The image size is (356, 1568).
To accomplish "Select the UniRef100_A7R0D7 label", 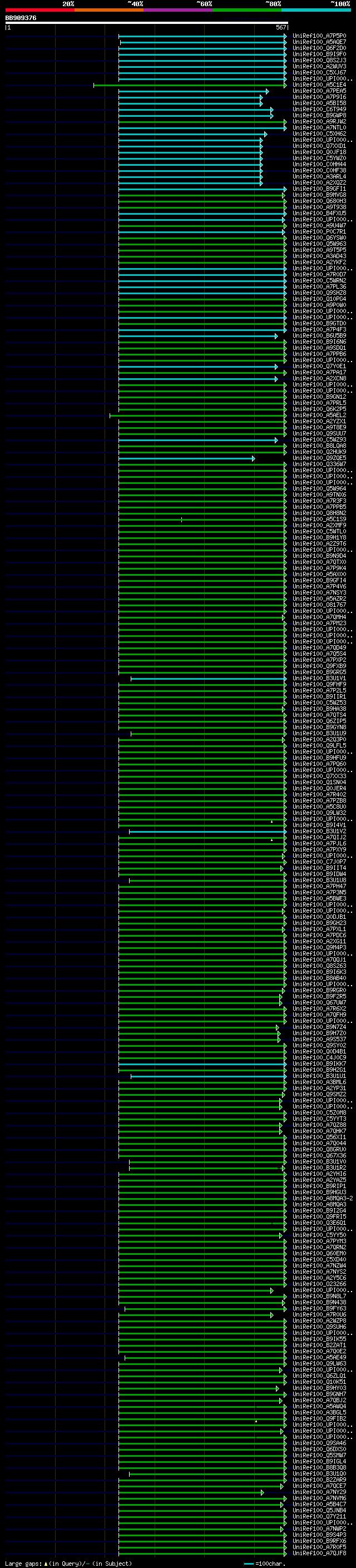I will pyautogui.click(x=319, y=275).
